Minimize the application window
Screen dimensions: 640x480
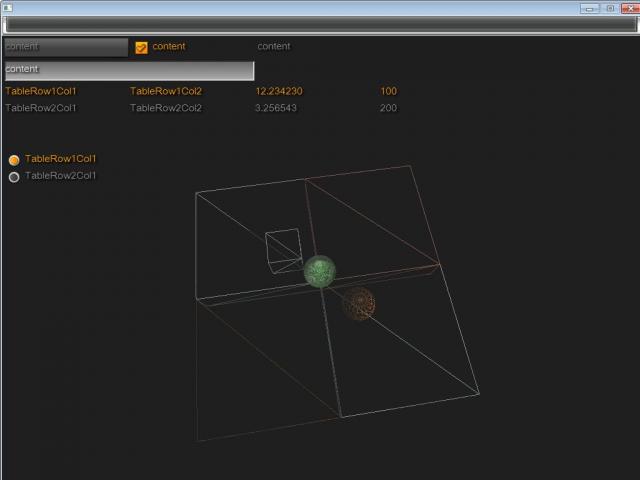(x=590, y=8)
